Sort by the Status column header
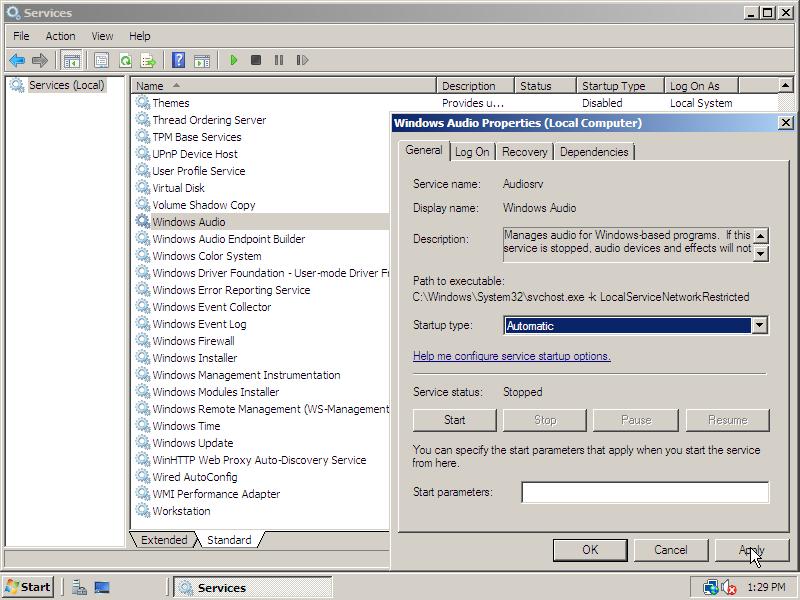Image resolution: width=800 pixels, height=600 pixels. [545, 86]
